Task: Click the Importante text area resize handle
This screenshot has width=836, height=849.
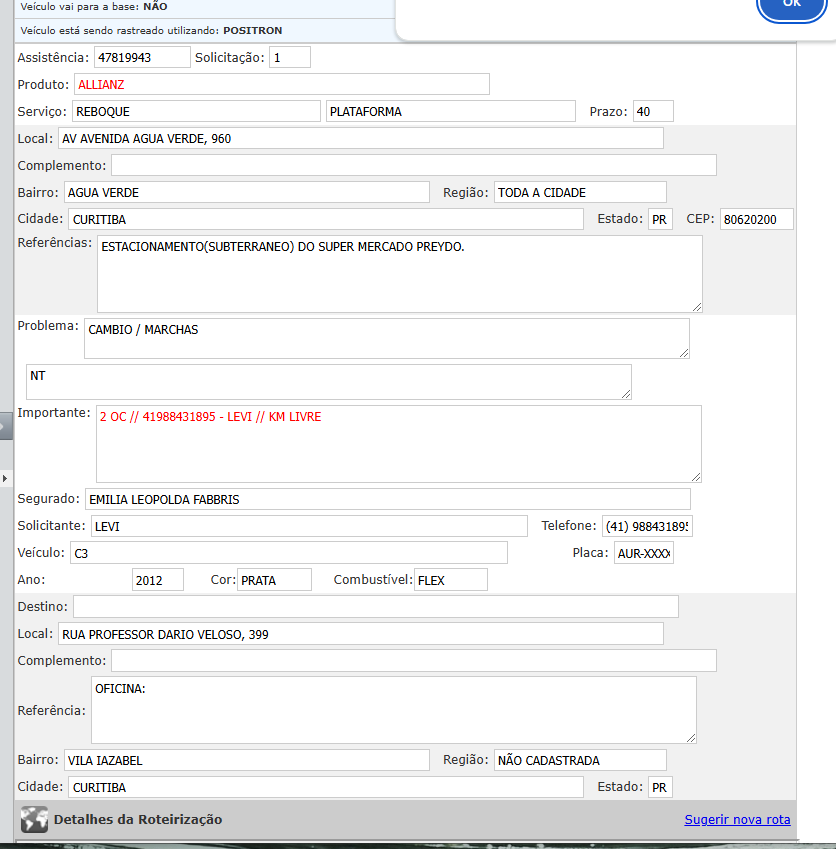Action: click(696, 477)
